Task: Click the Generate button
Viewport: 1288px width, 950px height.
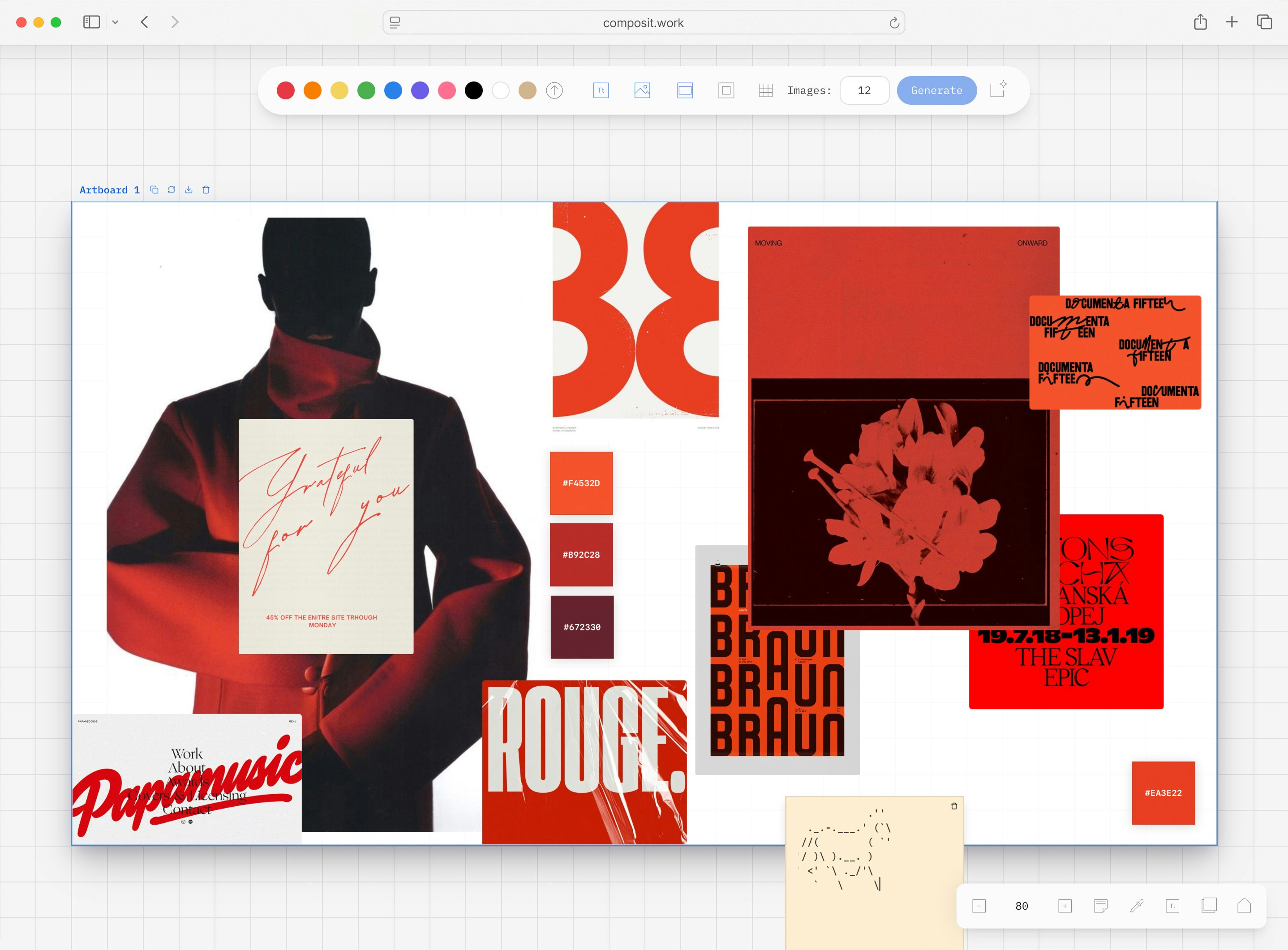Action: click(x=936, y=90)
